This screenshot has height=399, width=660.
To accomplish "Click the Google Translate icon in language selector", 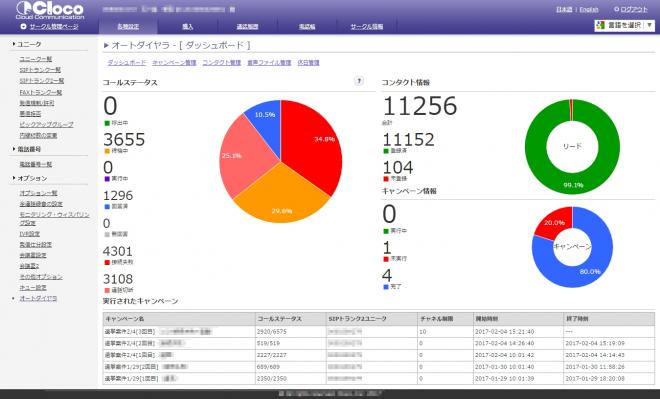I will pyautogui.click(x=600, y=25).
